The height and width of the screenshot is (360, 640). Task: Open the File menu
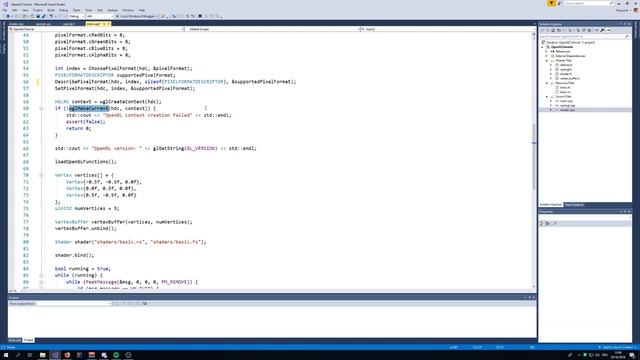click(4, 10)
